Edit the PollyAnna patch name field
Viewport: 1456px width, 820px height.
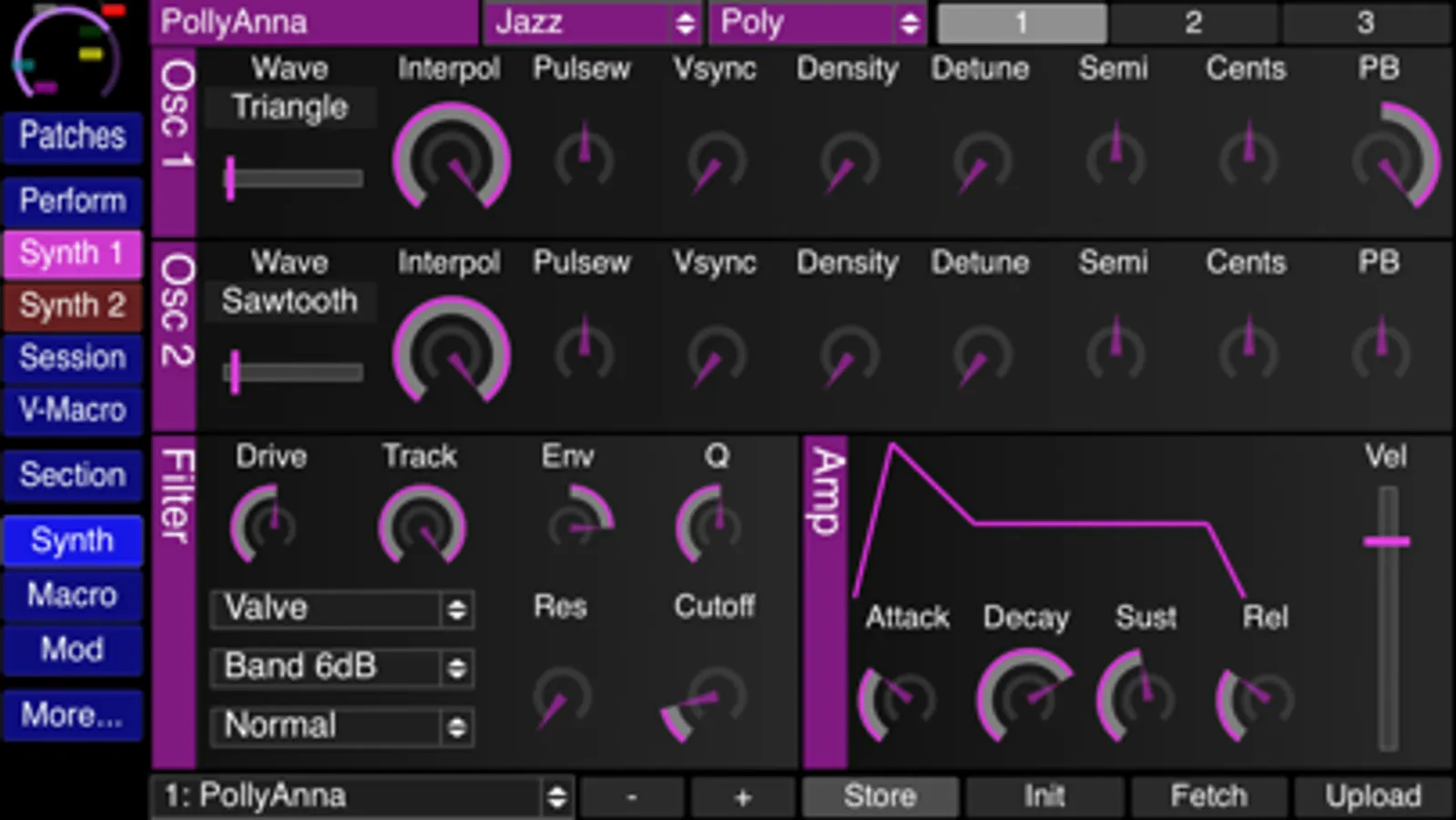[x=314, y=23]
